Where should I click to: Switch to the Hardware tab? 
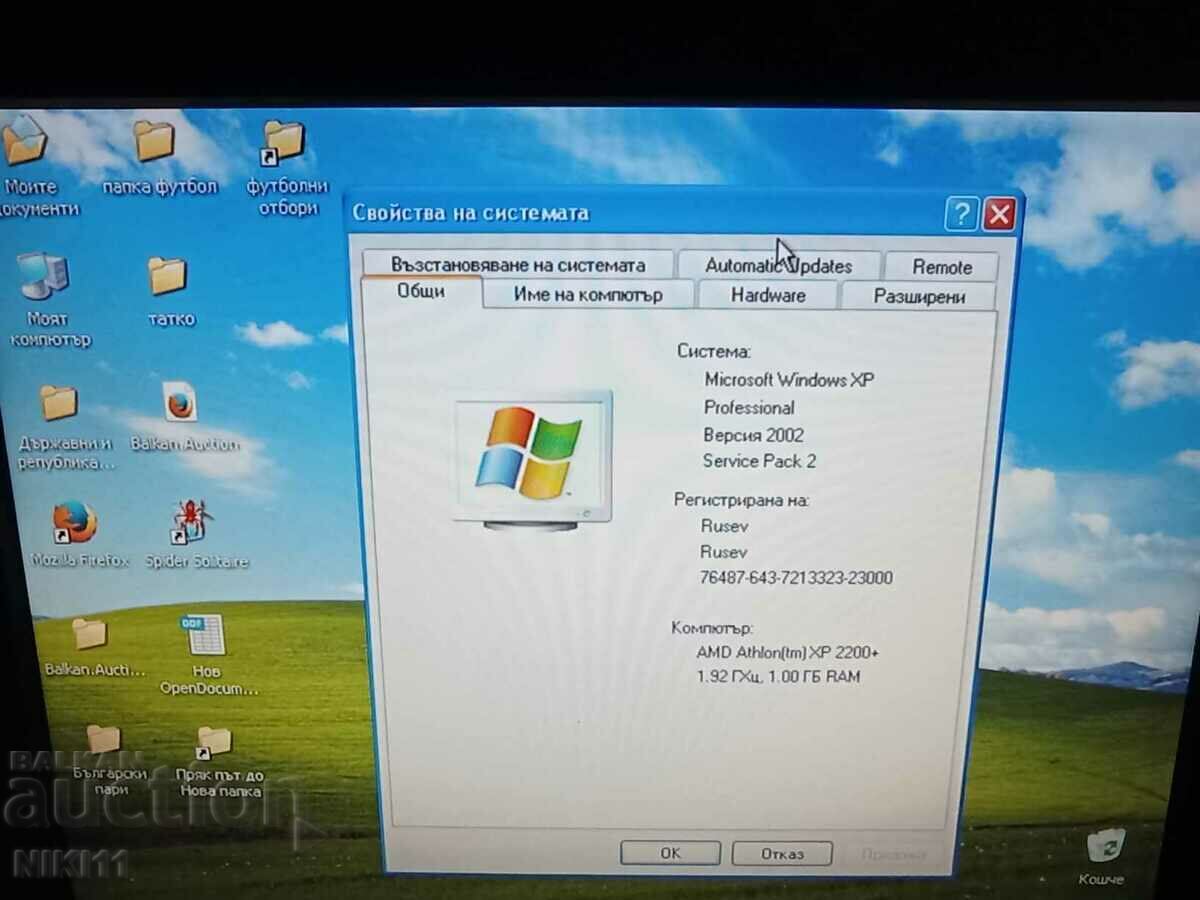768,294
